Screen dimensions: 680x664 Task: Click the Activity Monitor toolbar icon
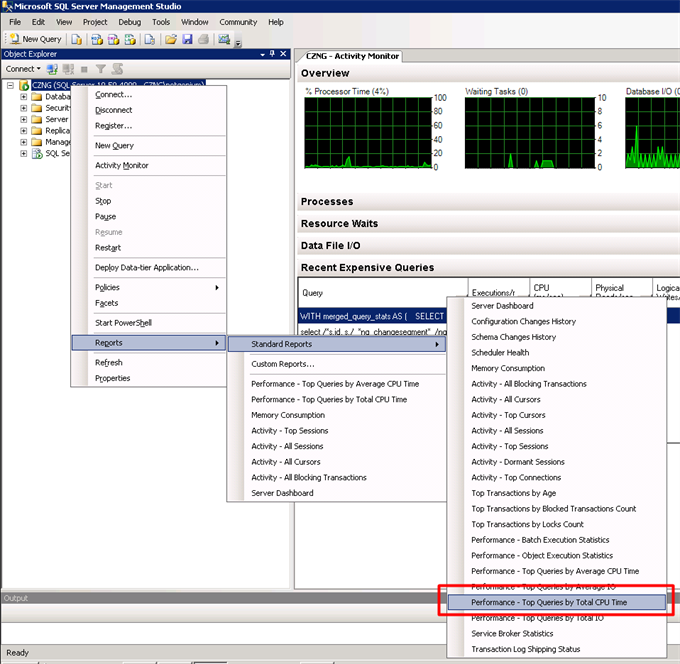(224, 39)
